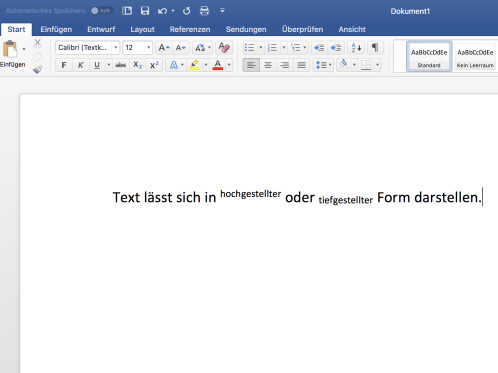Click the word 'hochgestellter' in the document

pyautogui.click(x=251, y=194)
